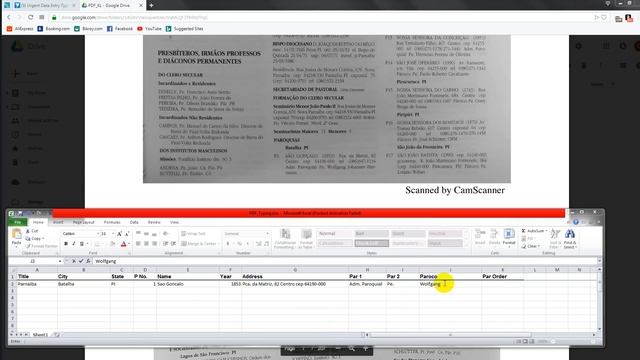Toggle align text right
640x360 pixels.
pyautogui.click(x=154, y=244)
